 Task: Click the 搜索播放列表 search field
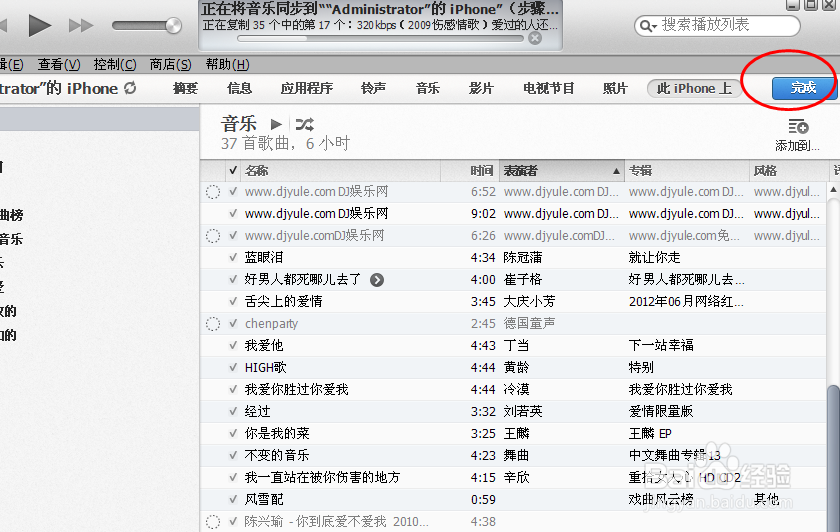pyautogui.click(x=717, y=25)
